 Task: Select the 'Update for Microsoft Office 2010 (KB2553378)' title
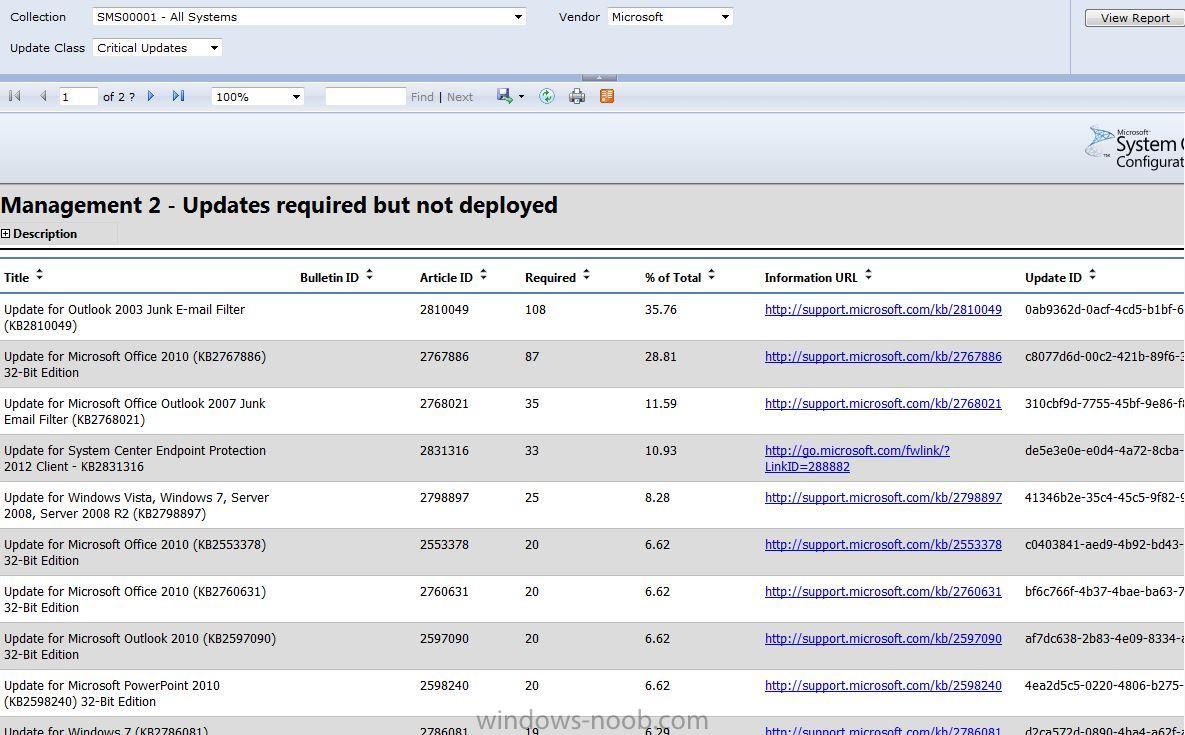coord(135,552)
